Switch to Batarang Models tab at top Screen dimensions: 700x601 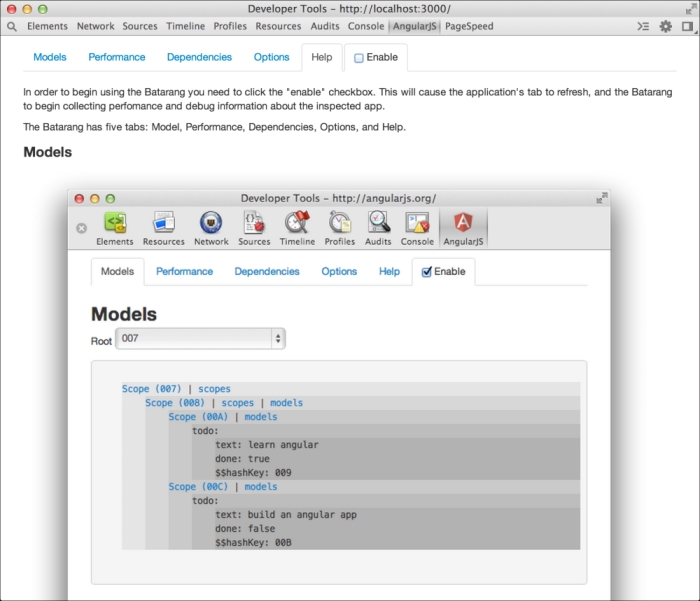[50, 57]
